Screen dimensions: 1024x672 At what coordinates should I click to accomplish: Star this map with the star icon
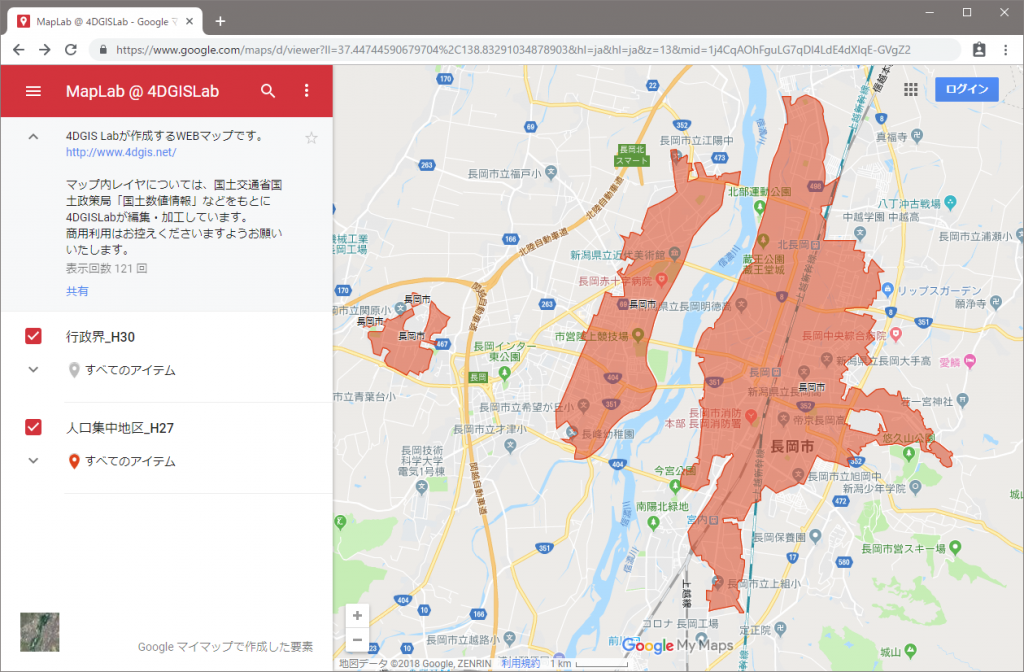pos(312,138)
